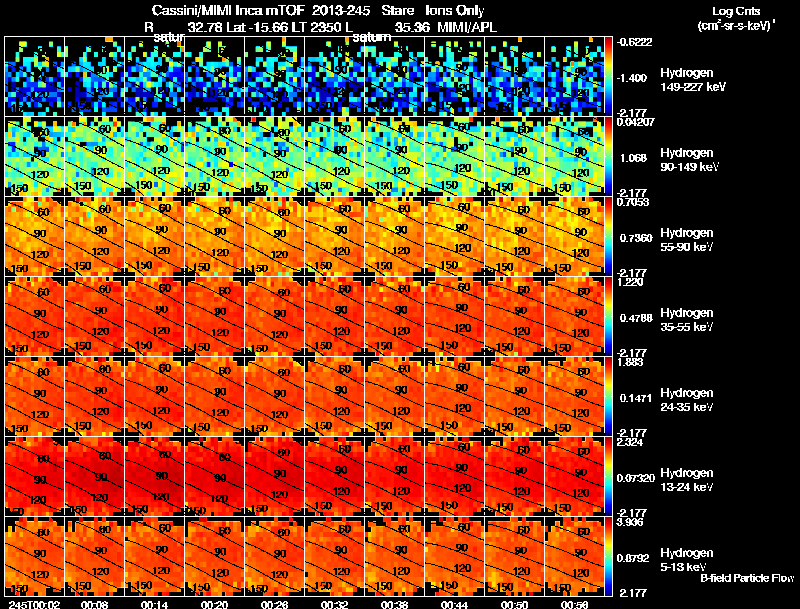800x609 pixels.
Task: Click the 00:44 time label
Action: (454, 604)
